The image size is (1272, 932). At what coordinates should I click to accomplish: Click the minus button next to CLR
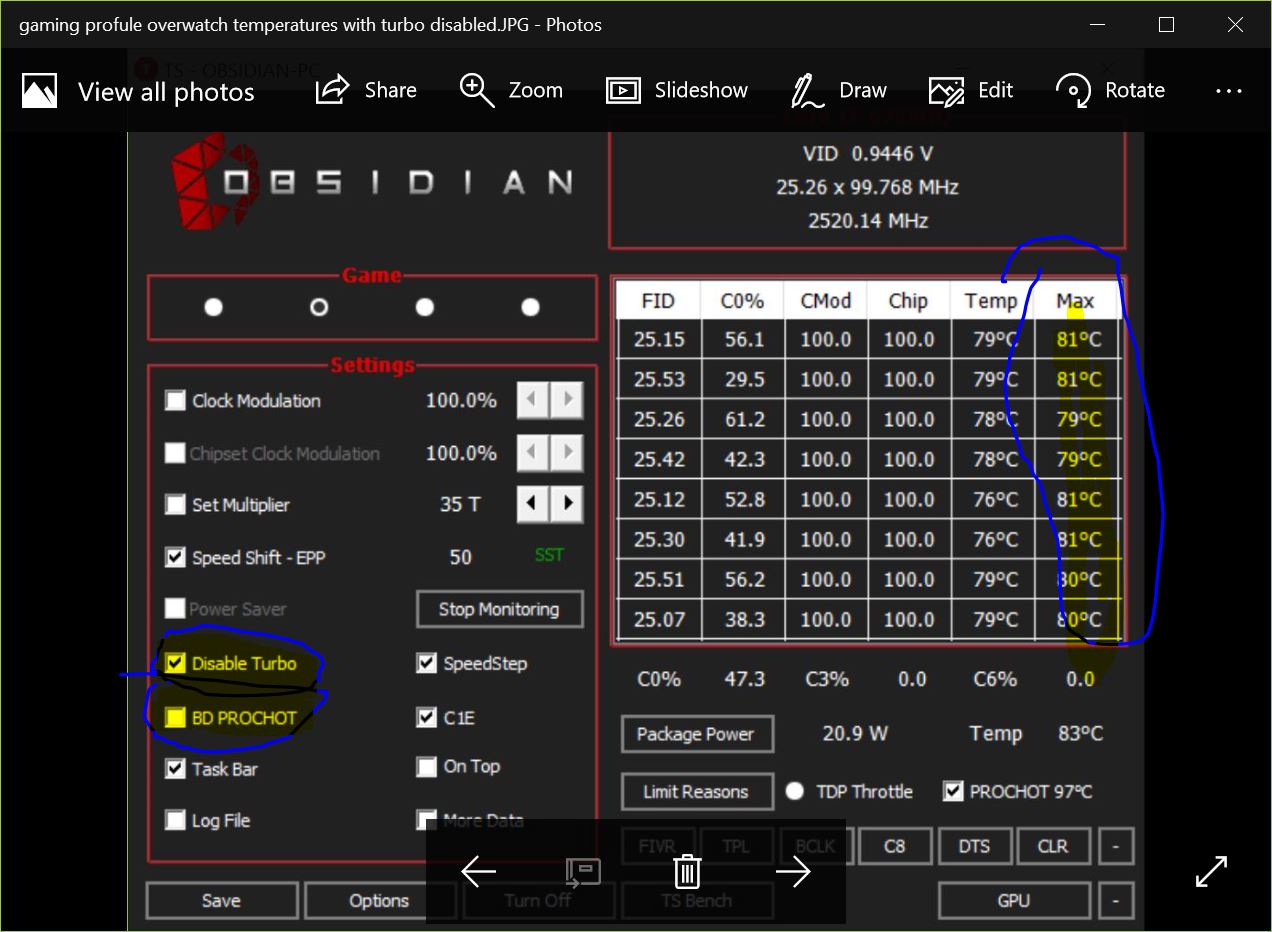(x=1116, y=846)
